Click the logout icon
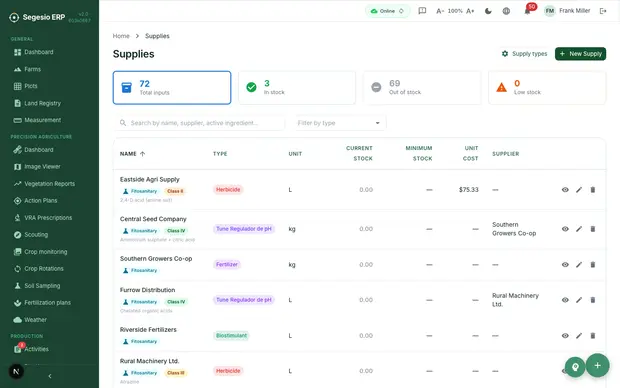 pos(603,11)
